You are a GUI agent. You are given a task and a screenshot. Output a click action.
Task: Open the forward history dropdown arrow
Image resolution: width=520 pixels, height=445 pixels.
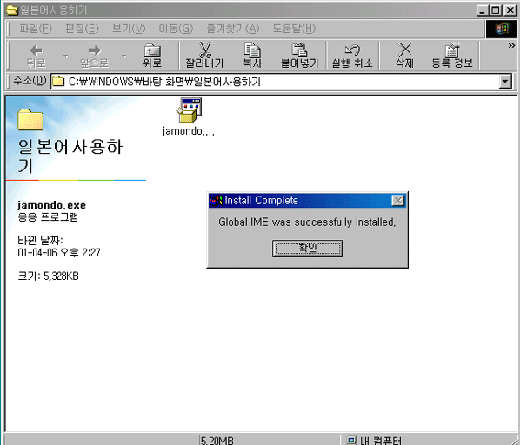[124, 56]
